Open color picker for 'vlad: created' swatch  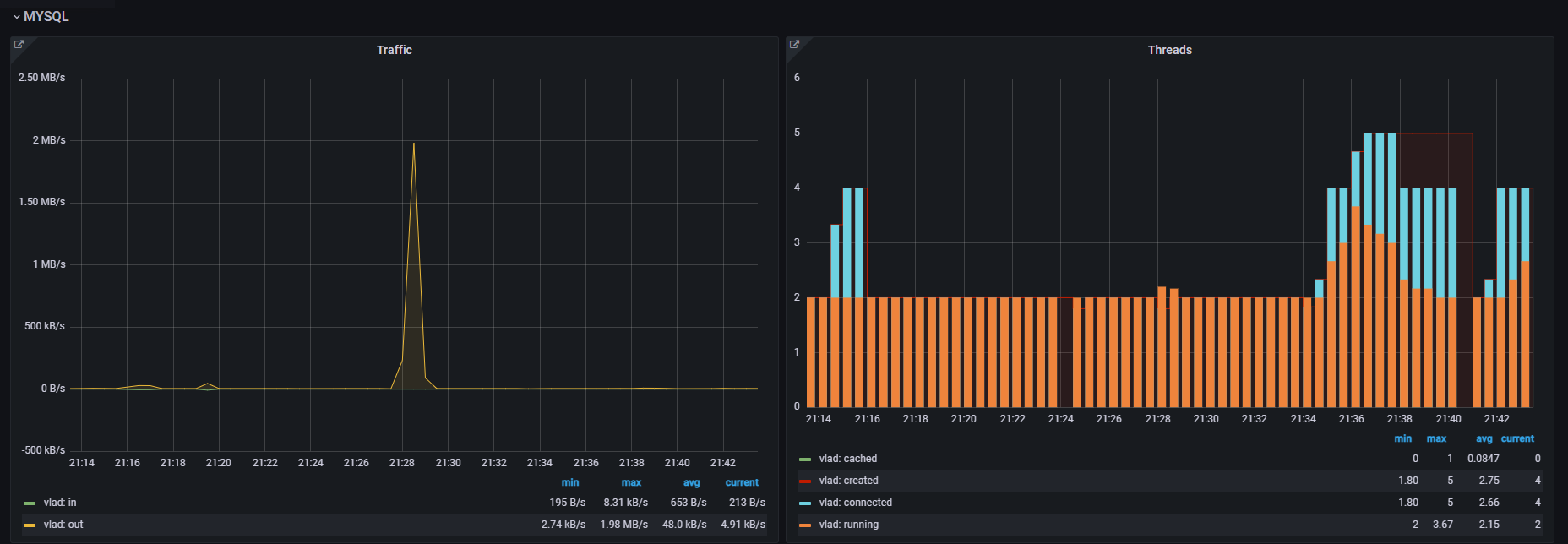point(805,481)
